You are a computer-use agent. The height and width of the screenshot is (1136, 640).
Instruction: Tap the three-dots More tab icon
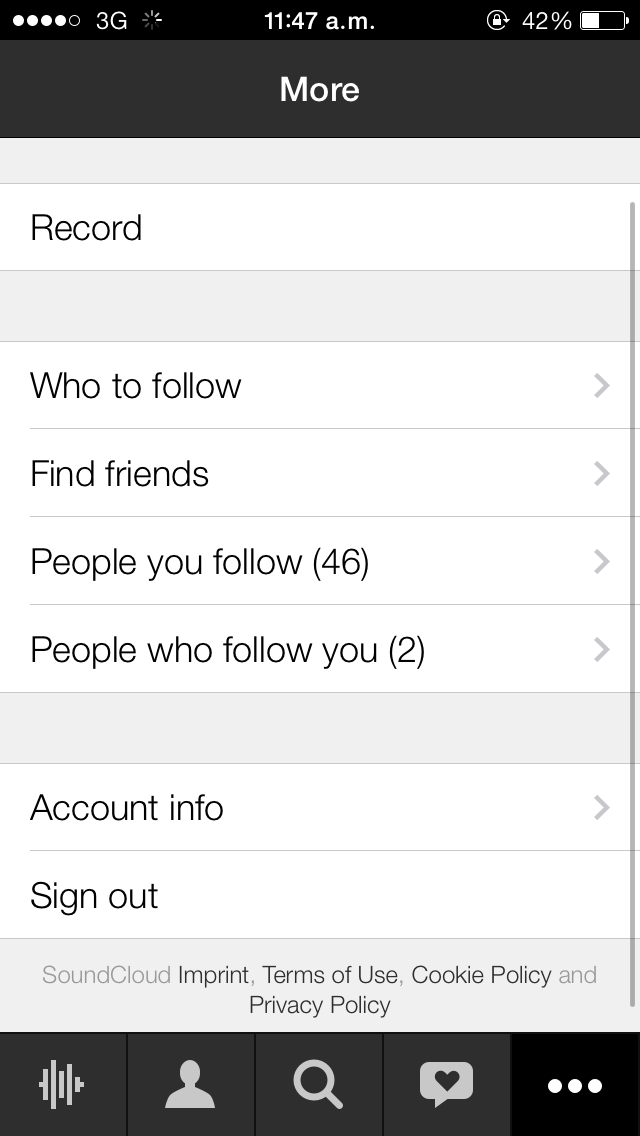click(575, 1085)
